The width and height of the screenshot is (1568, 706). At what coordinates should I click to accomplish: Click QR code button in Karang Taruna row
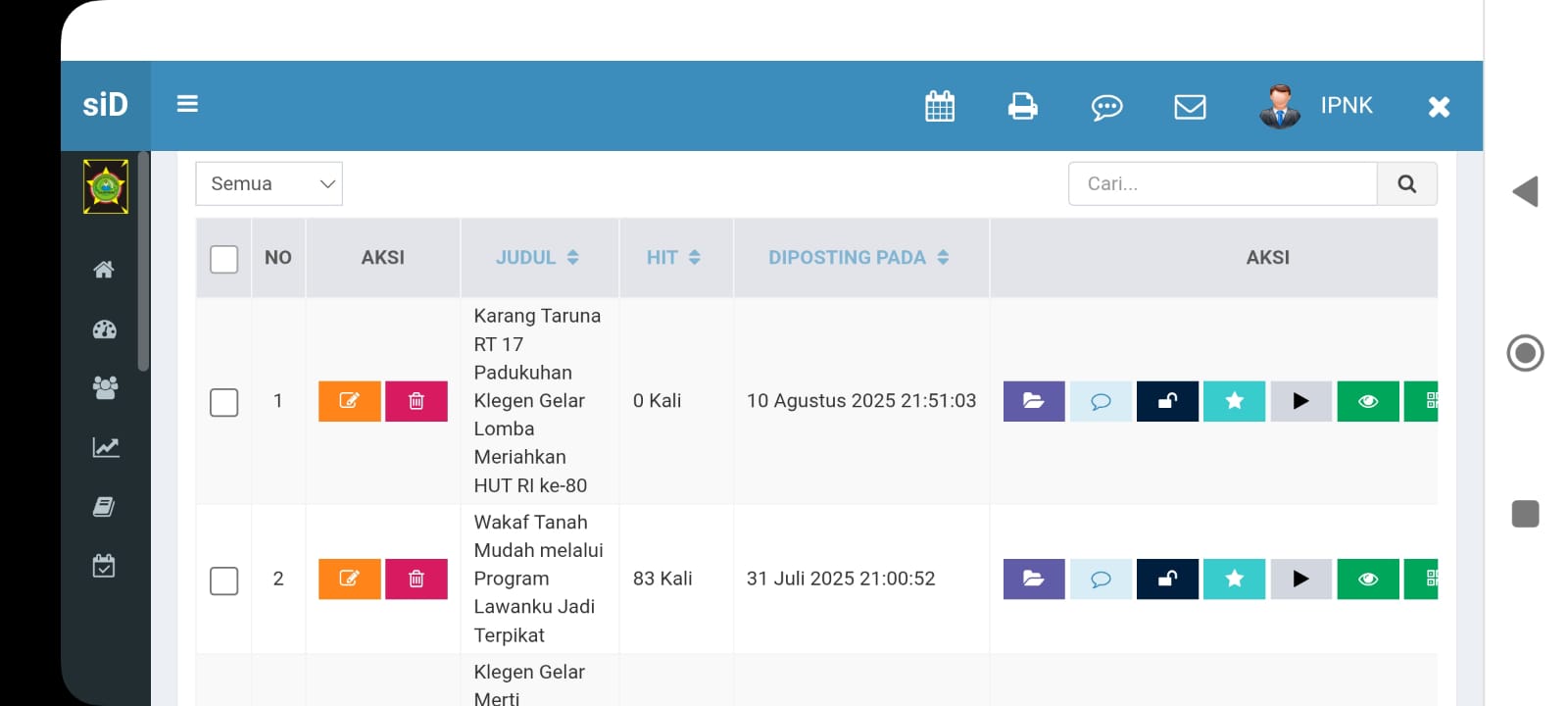(1422, 401)
